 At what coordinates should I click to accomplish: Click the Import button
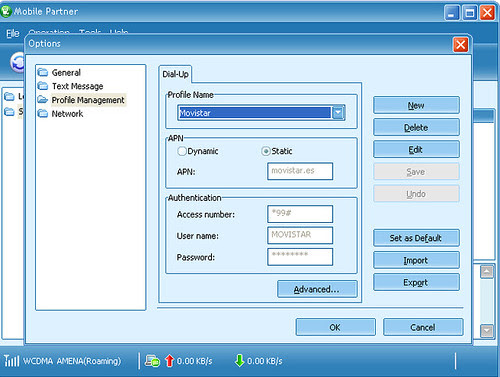(x=416, y=260)
